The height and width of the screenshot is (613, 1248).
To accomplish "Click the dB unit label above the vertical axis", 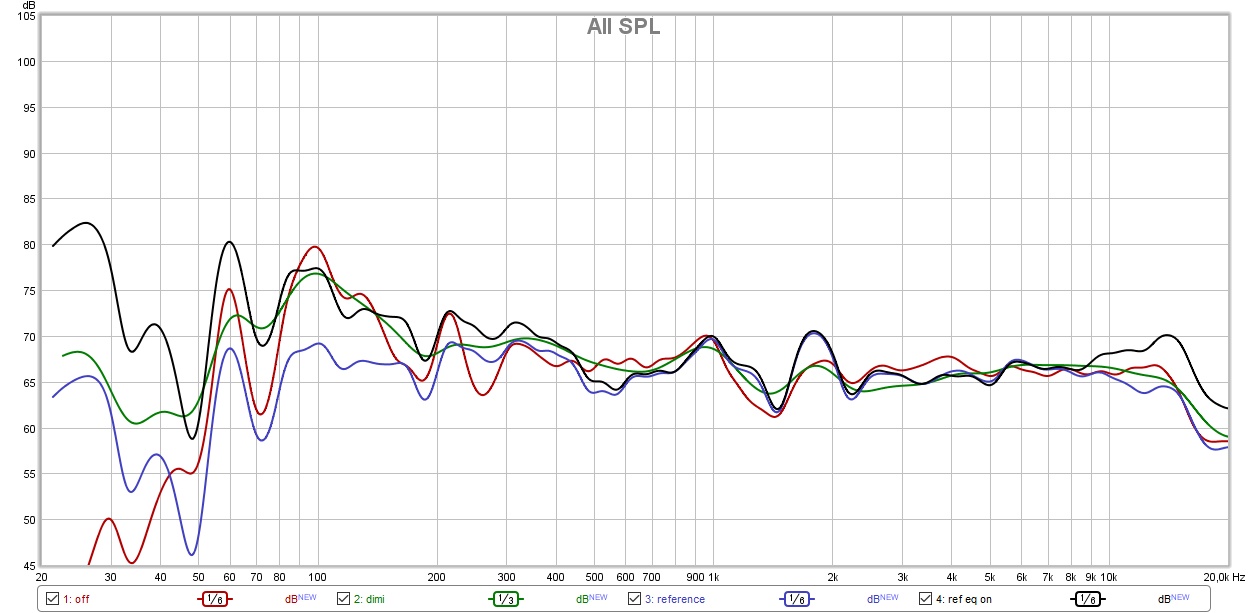I will coord(28,6).
